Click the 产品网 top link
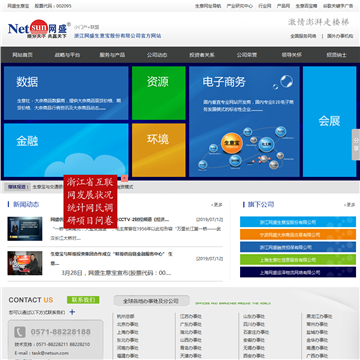This screenshot has width=360, height=360. 283,6
